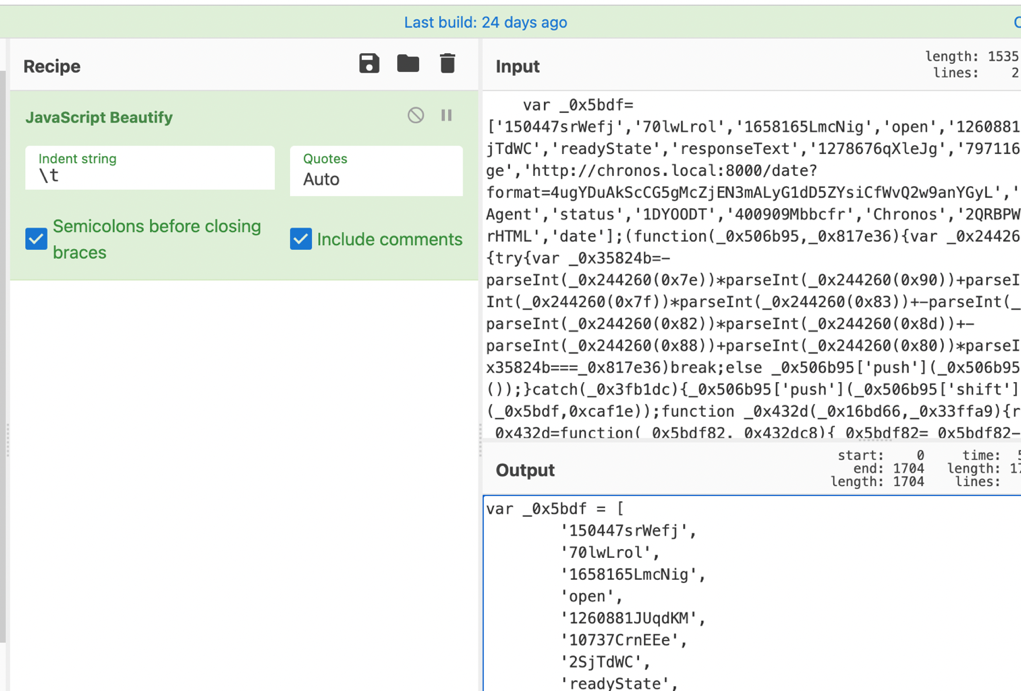
Task: Click the Recipe panel heading
Action: tap(52, 66)
